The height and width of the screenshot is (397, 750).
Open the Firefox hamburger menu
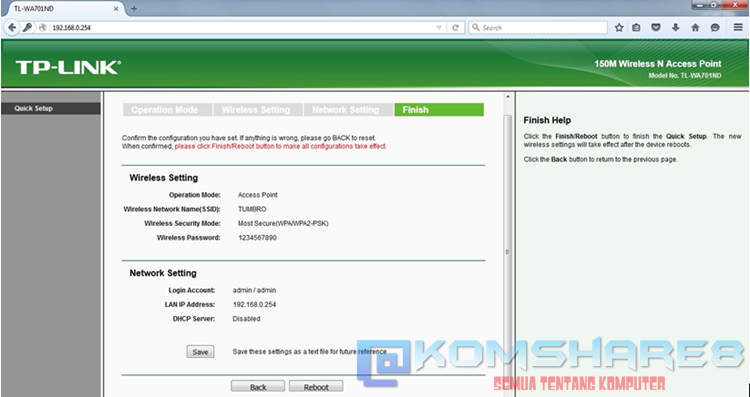(738, 28)
